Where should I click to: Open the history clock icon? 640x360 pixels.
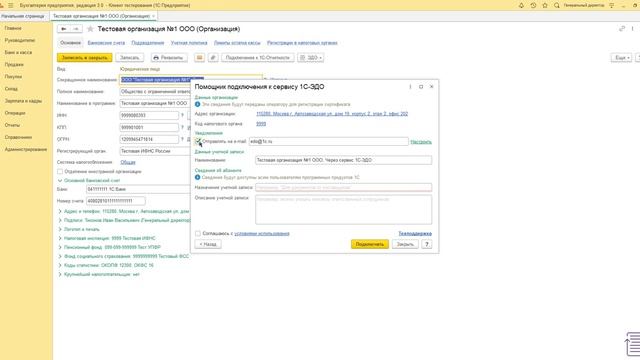(x=533, y=5)
